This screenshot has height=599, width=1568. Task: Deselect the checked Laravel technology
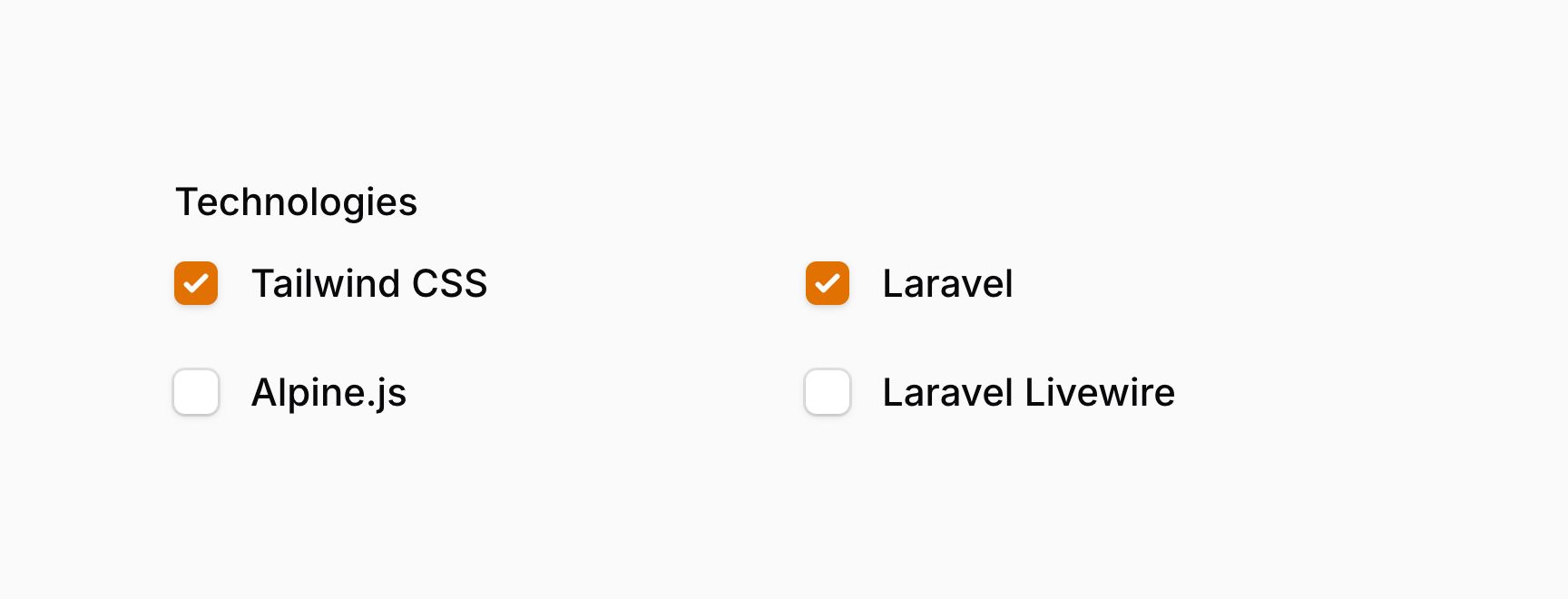click(x=827, y=283)
